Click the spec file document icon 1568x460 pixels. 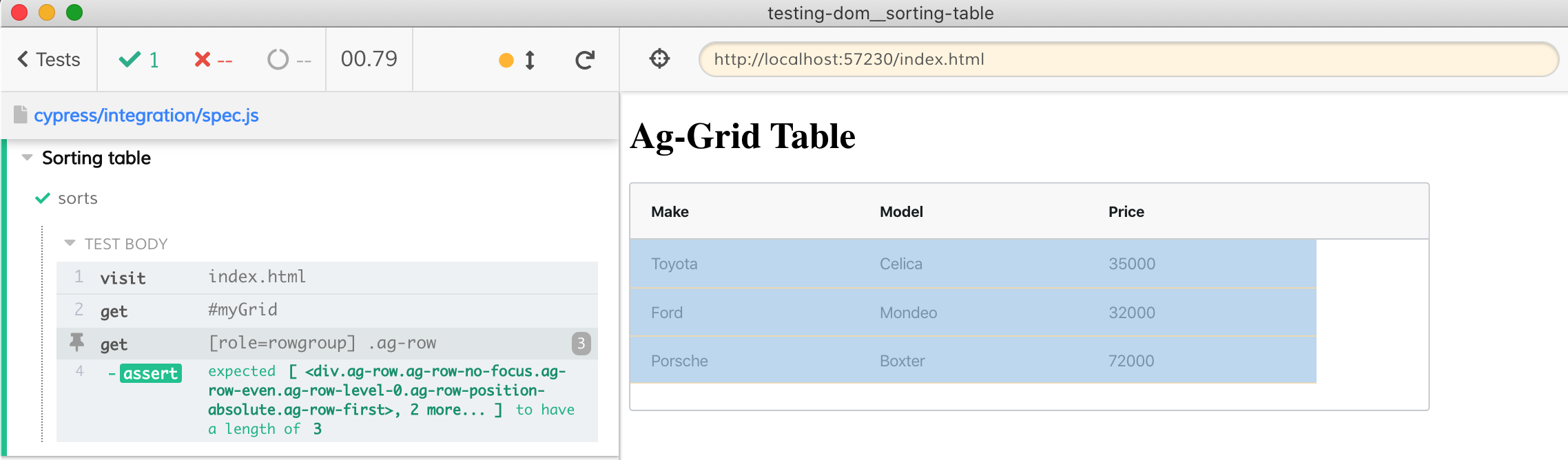[x=21, y=115]
